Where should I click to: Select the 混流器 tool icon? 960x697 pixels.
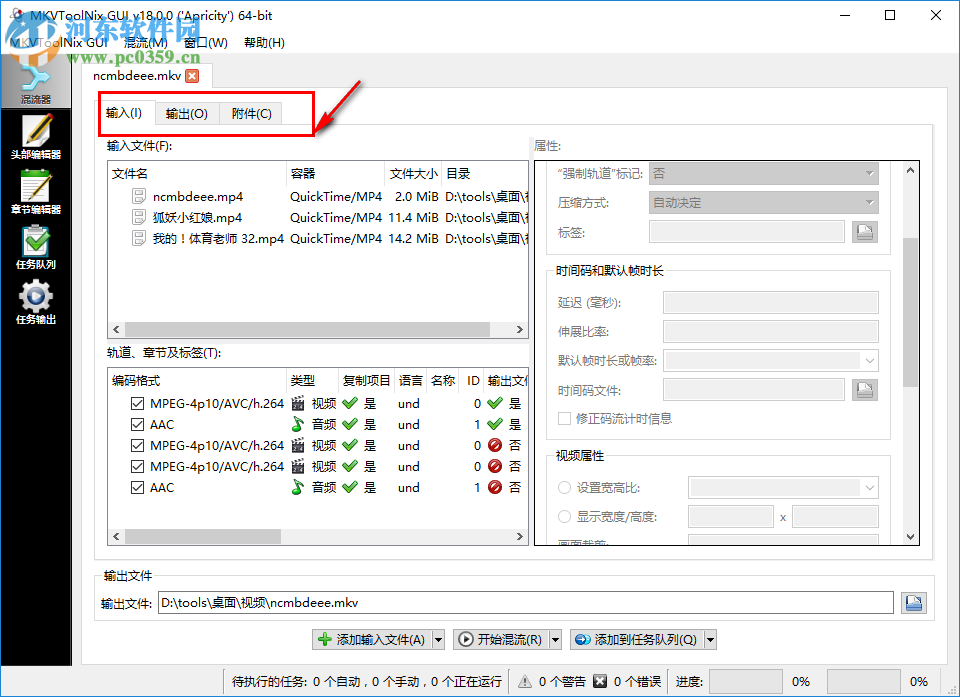36,80
